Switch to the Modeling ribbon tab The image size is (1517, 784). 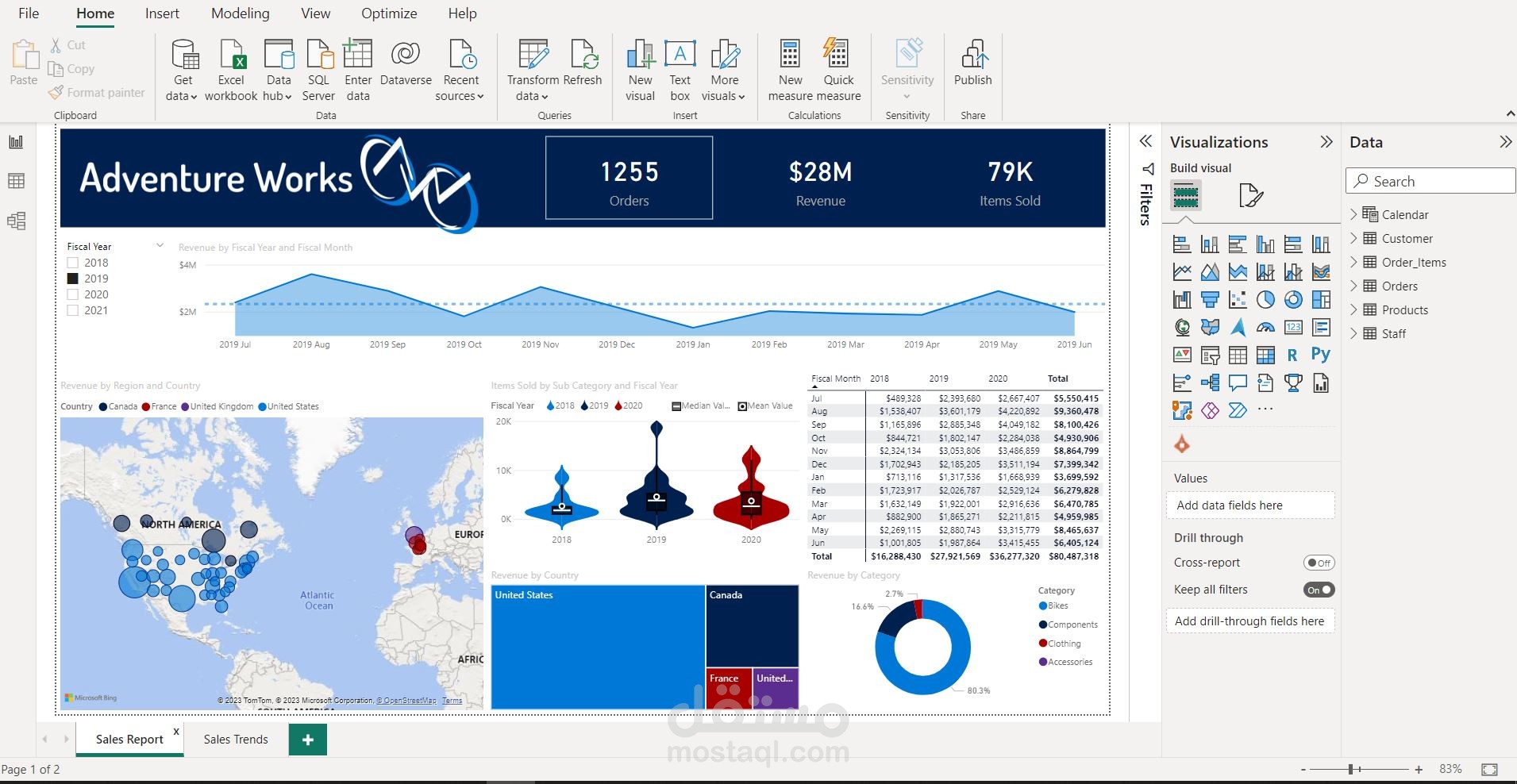coord(241,13)
